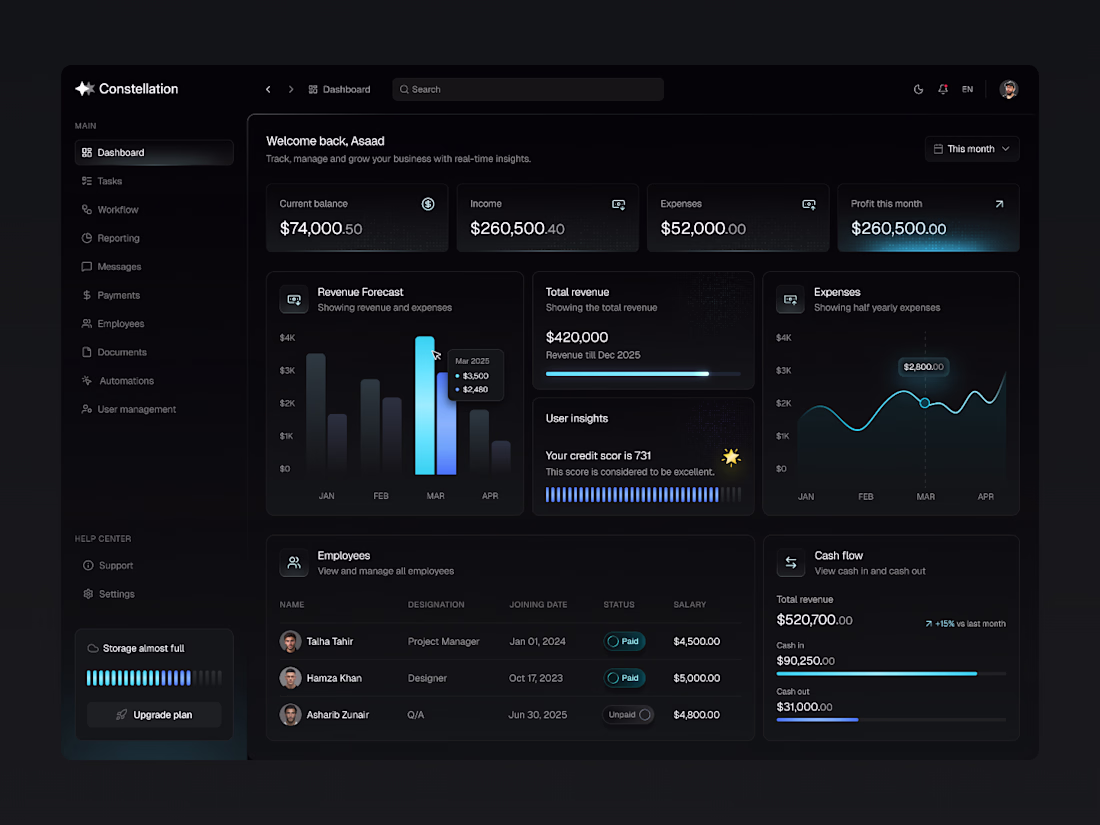Click the Dashboard breadcrumb grid icon

coord(313,89)
